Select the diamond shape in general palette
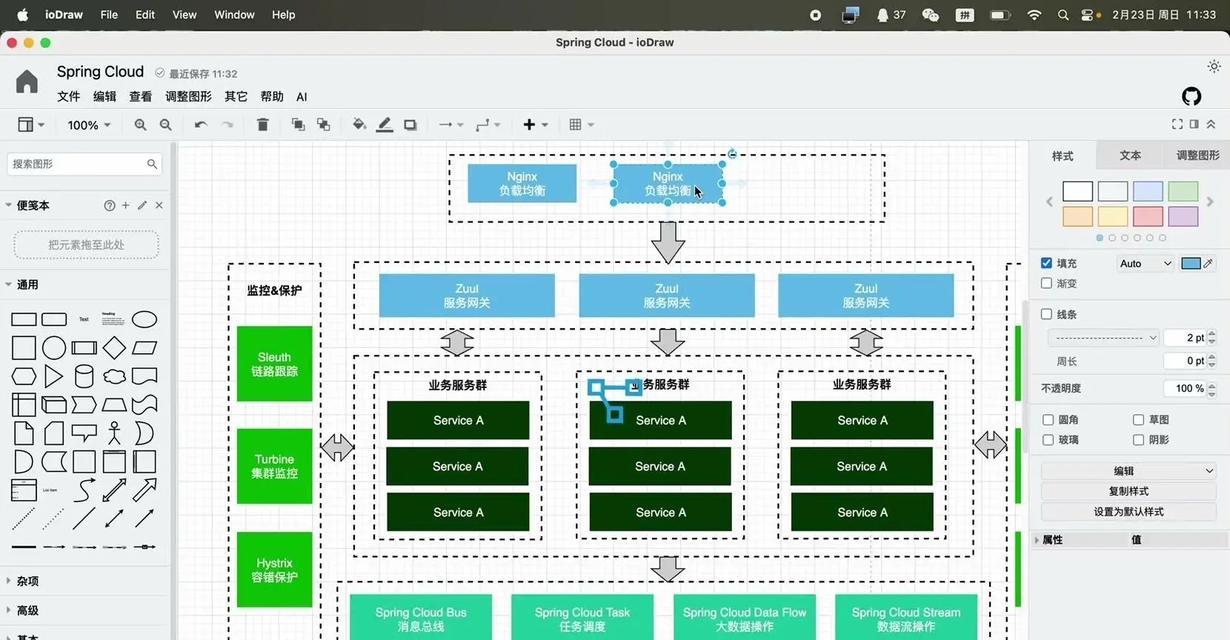 click(114, 348)
